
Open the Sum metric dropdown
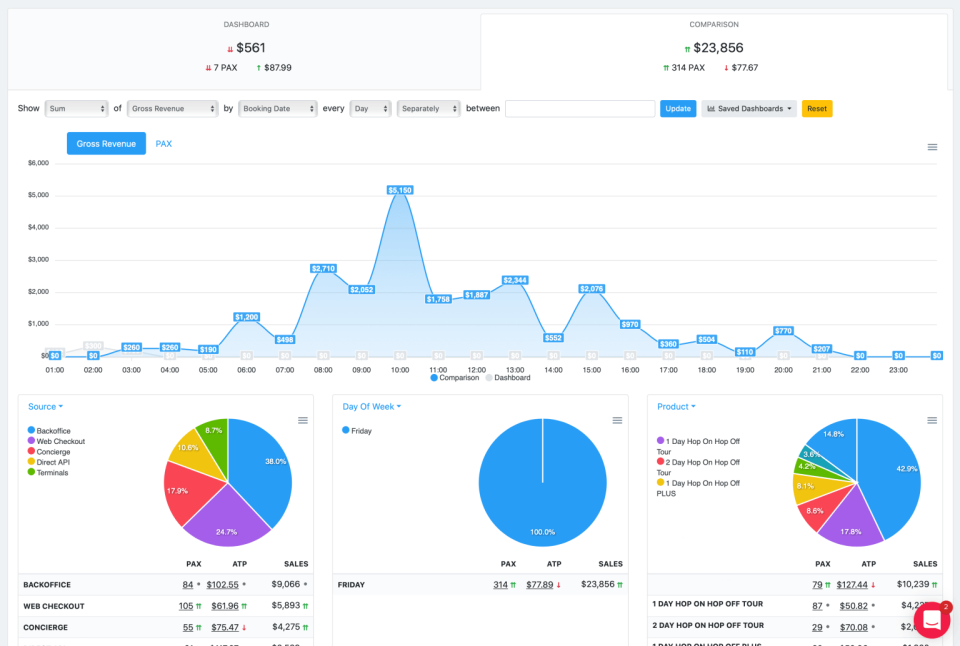pyautogui.click(x=75, y=108)
